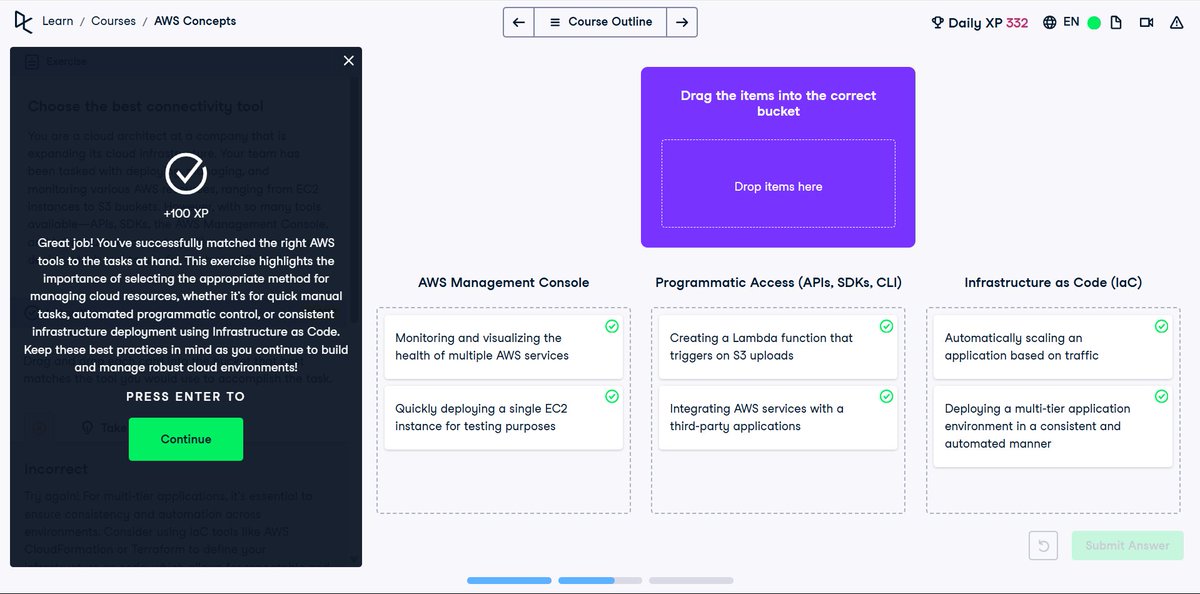Image resolution: width=1200 pixels, height=594 pixels.
Task: Select 'Automatically scaling an application' card
Action: pyautogui.click(x=1053, y=347)
